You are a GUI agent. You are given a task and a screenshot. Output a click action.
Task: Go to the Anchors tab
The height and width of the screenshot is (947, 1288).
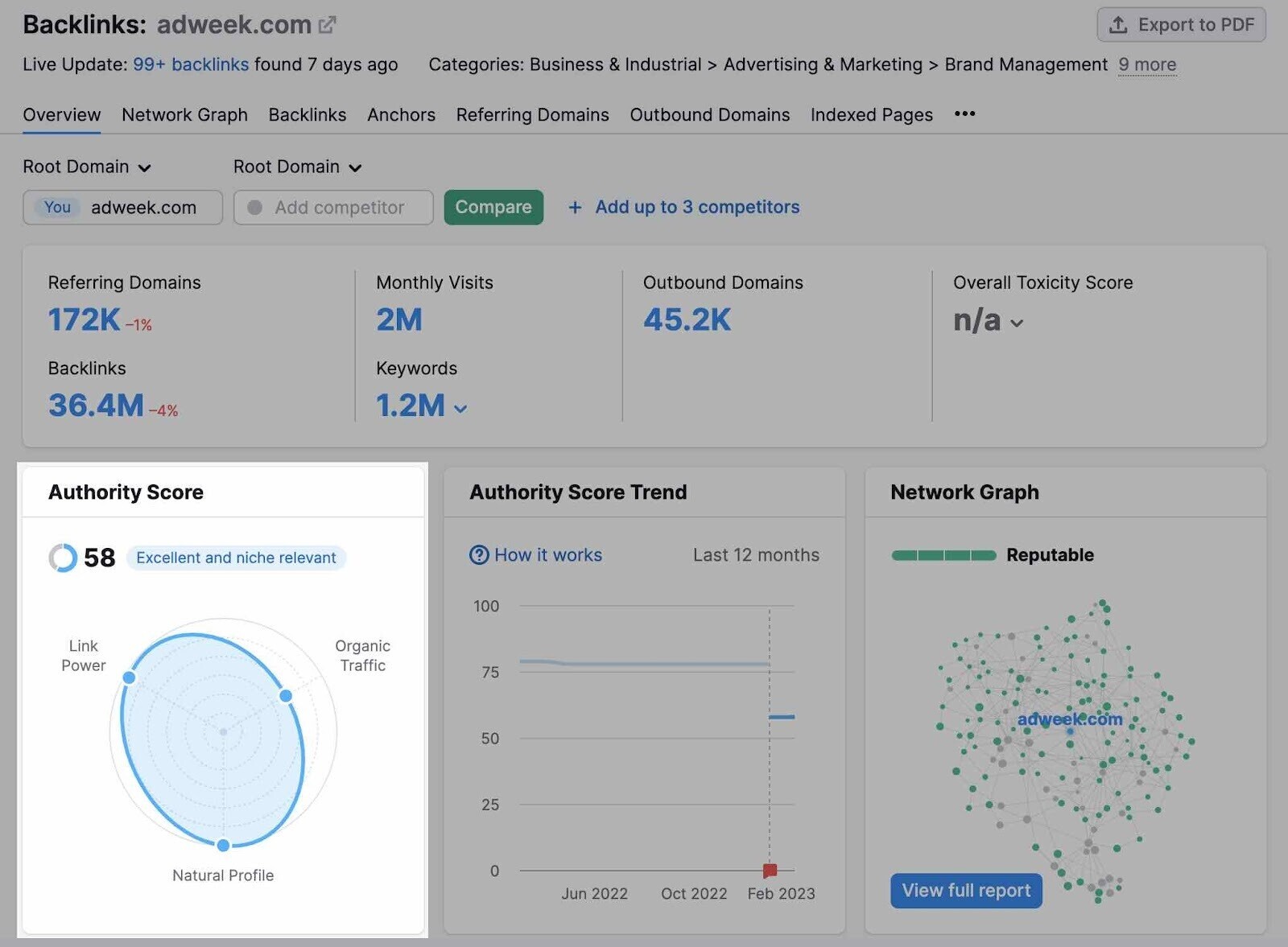tap(401, 115)
